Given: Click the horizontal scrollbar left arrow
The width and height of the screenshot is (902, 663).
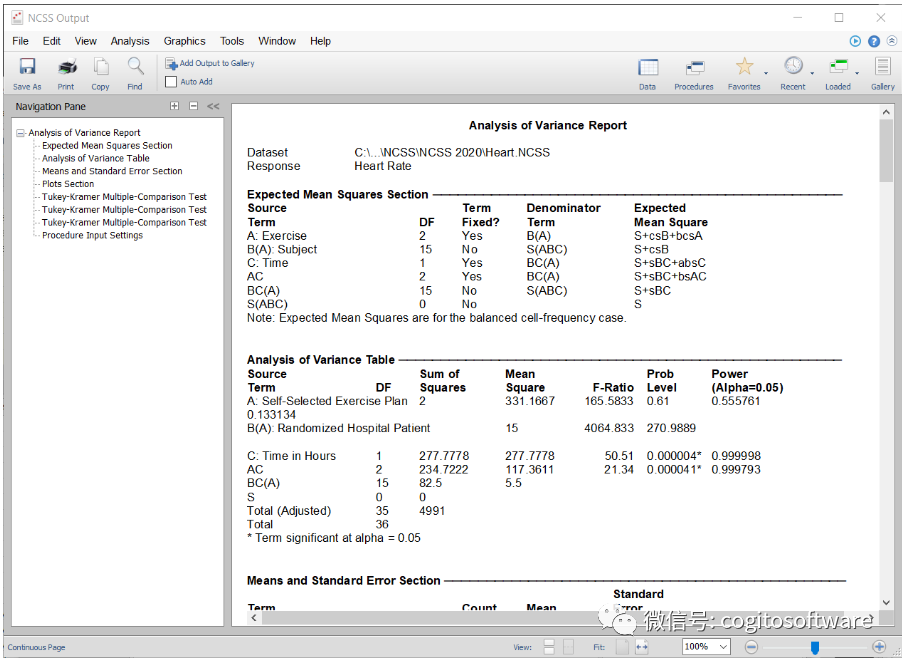Looking at the screenshot, I should coord(254,618).
